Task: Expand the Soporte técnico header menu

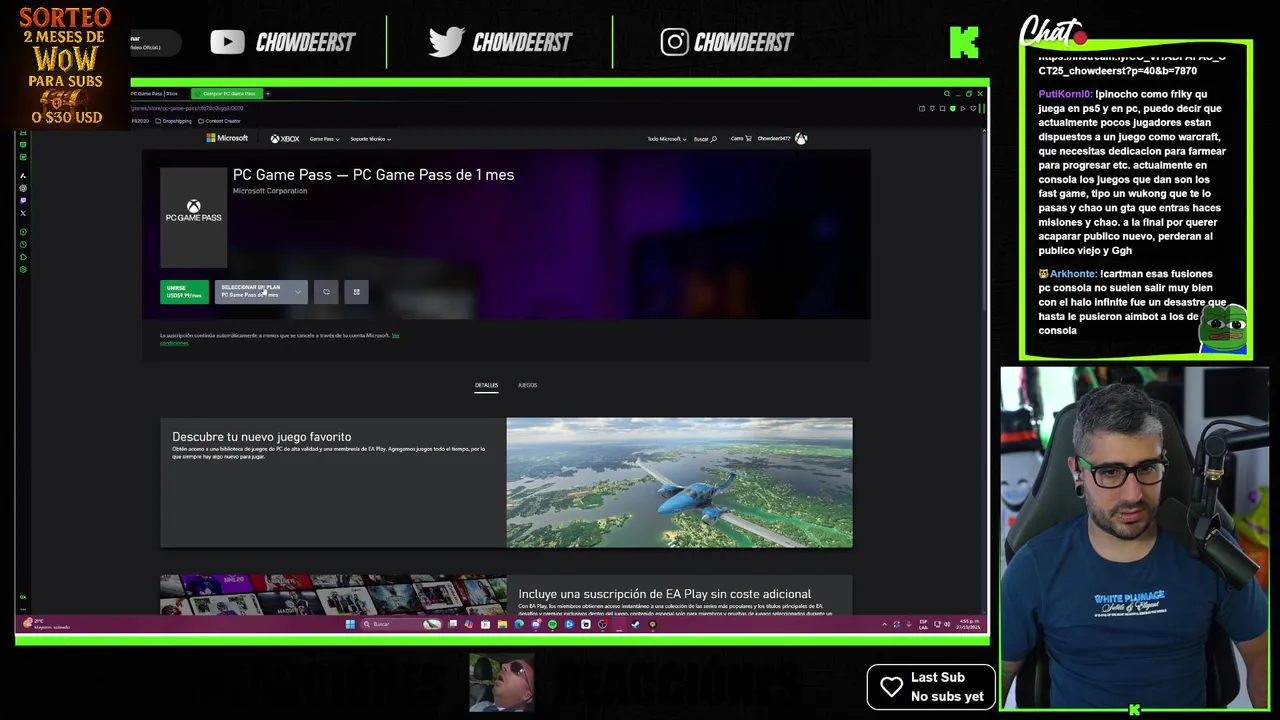Action: pyautogui.click(x=370, y=139)
